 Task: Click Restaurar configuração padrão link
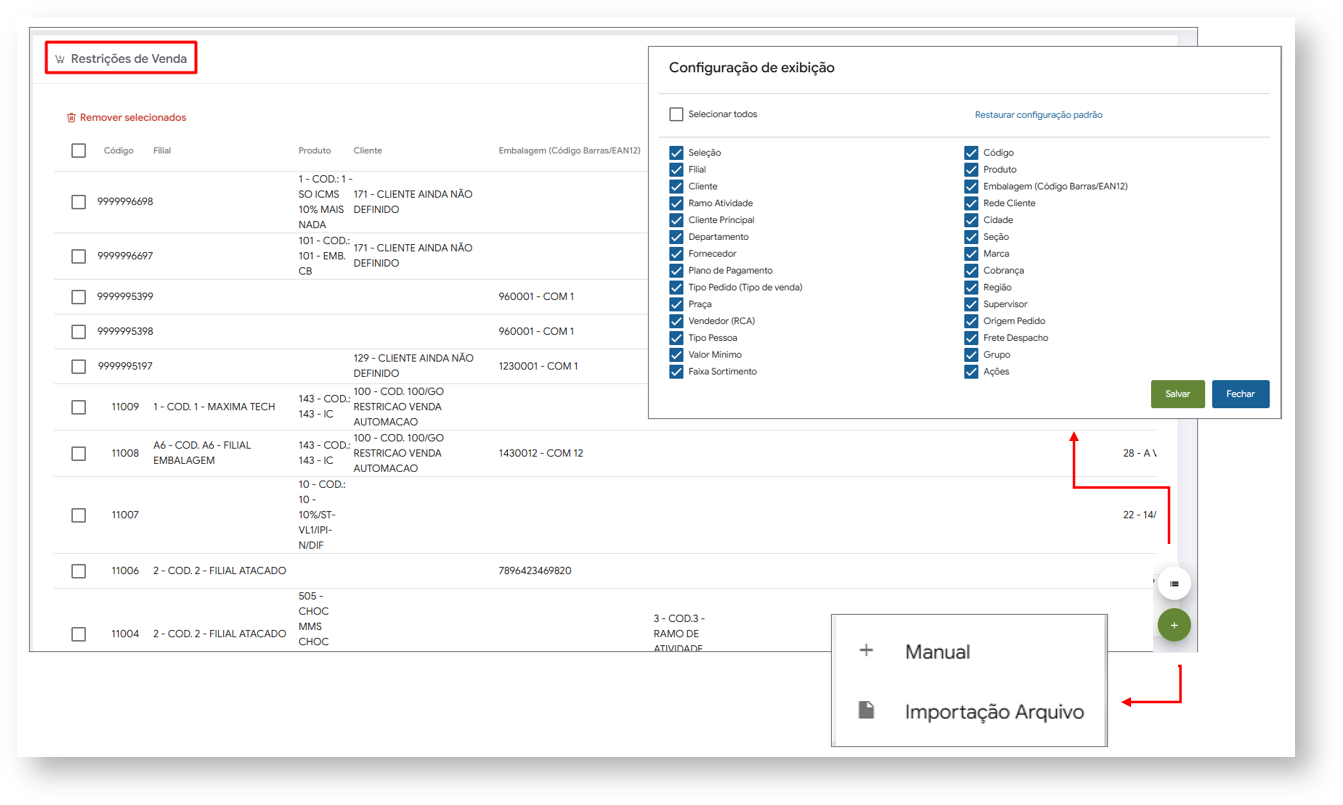1038,115
